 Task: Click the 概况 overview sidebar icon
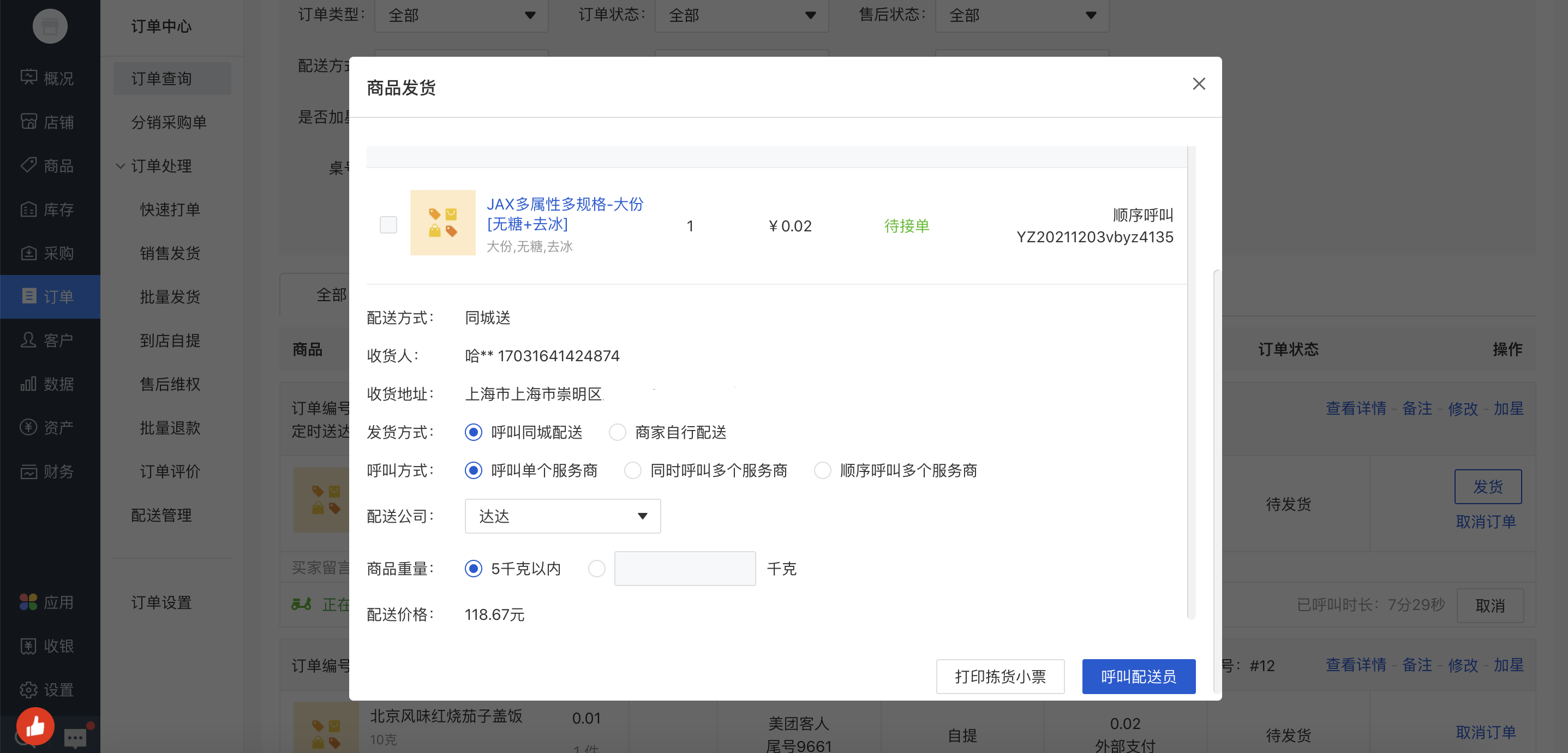tap(28, 78)
